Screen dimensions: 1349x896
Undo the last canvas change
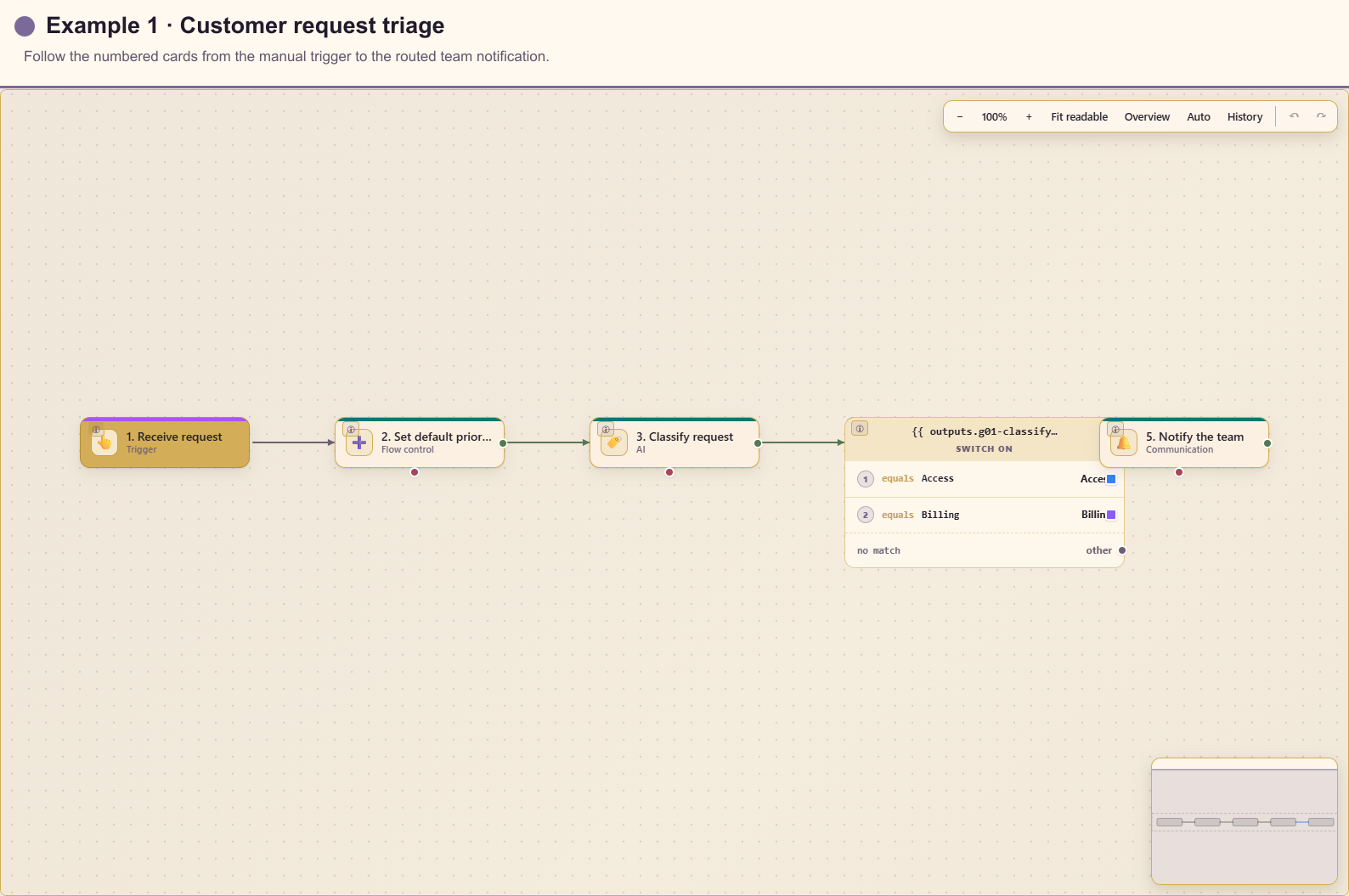click(1294, 116)
